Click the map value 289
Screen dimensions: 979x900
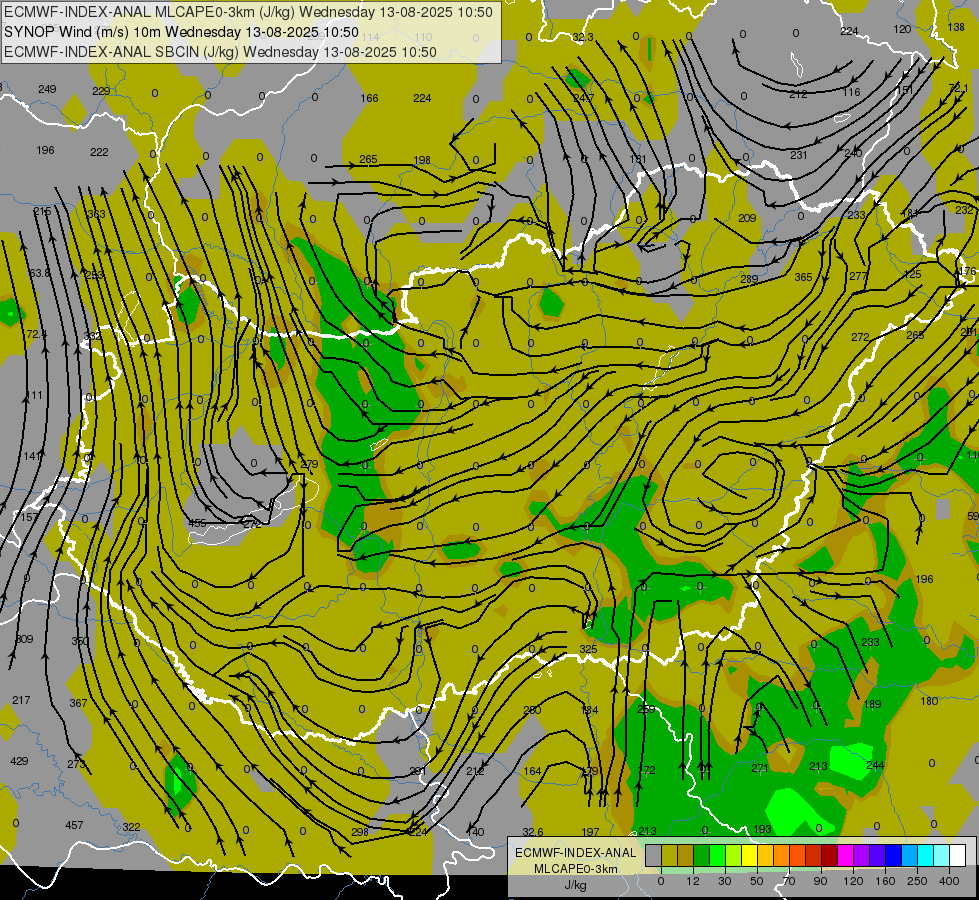(749, 279)
